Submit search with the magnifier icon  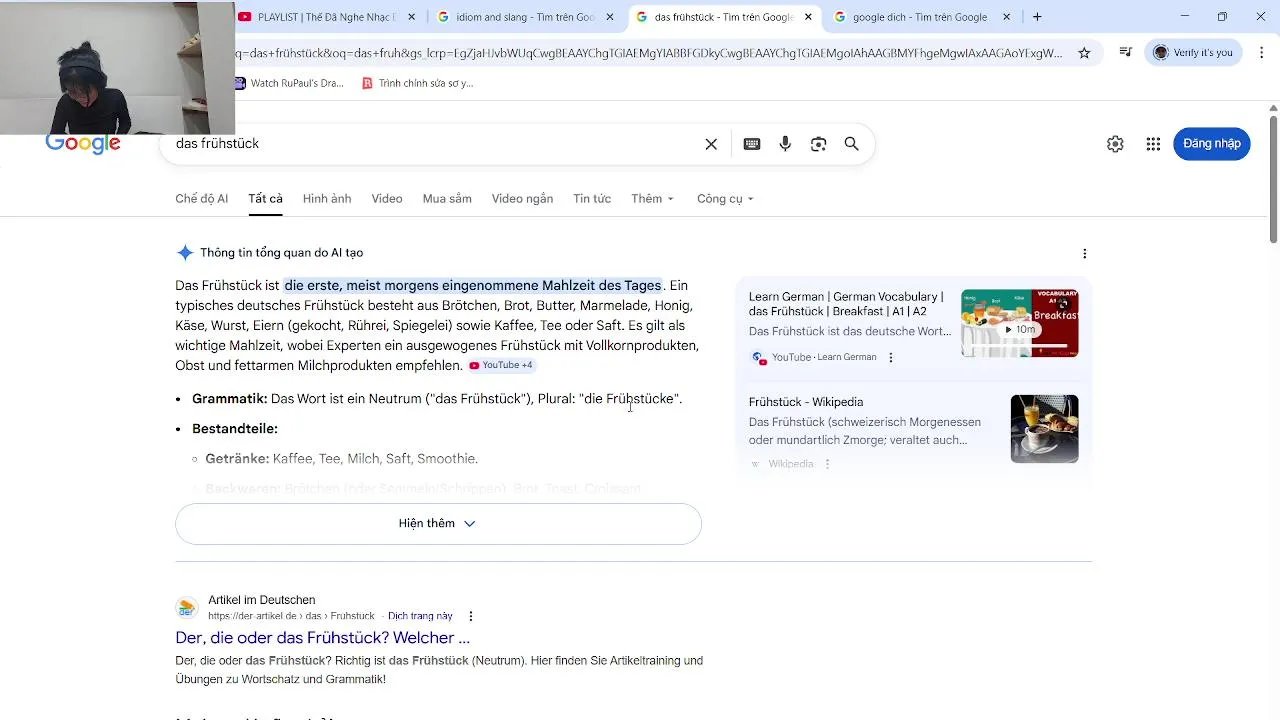(x=852, y=144)
